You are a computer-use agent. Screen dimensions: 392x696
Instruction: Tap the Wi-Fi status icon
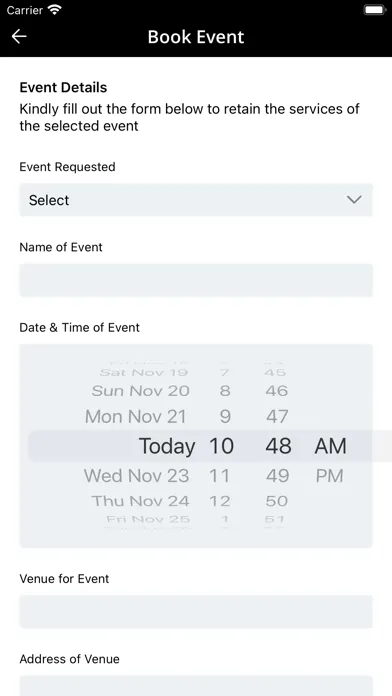point(55,10)
